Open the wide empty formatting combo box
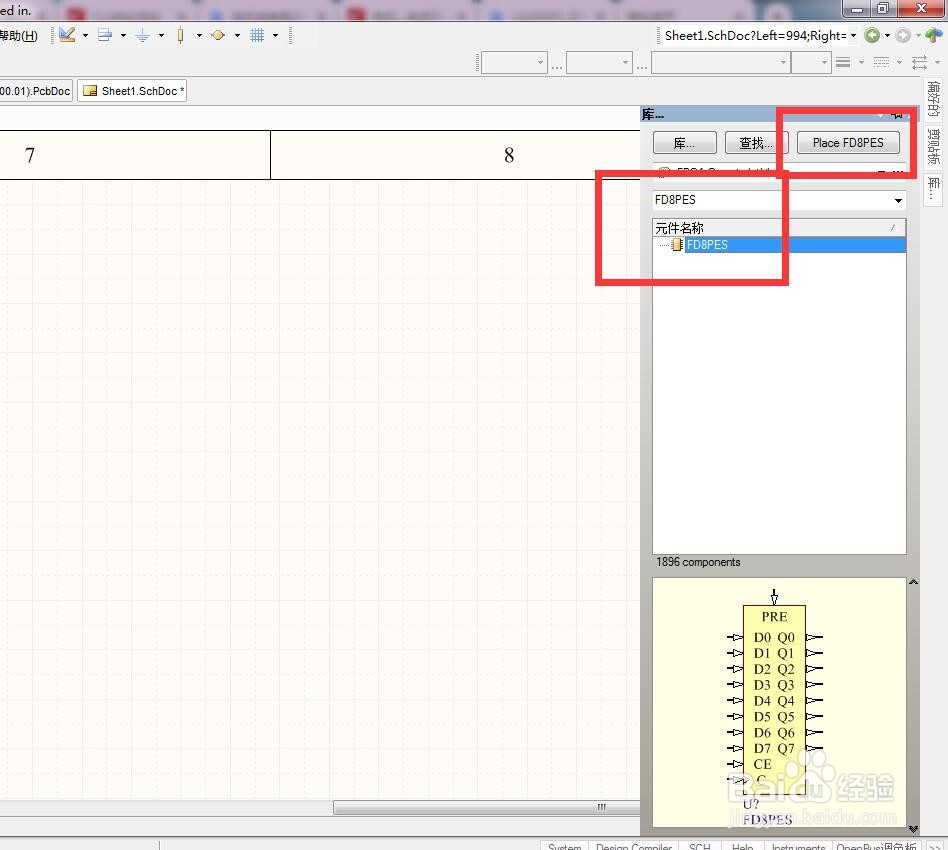 point(721,62)
